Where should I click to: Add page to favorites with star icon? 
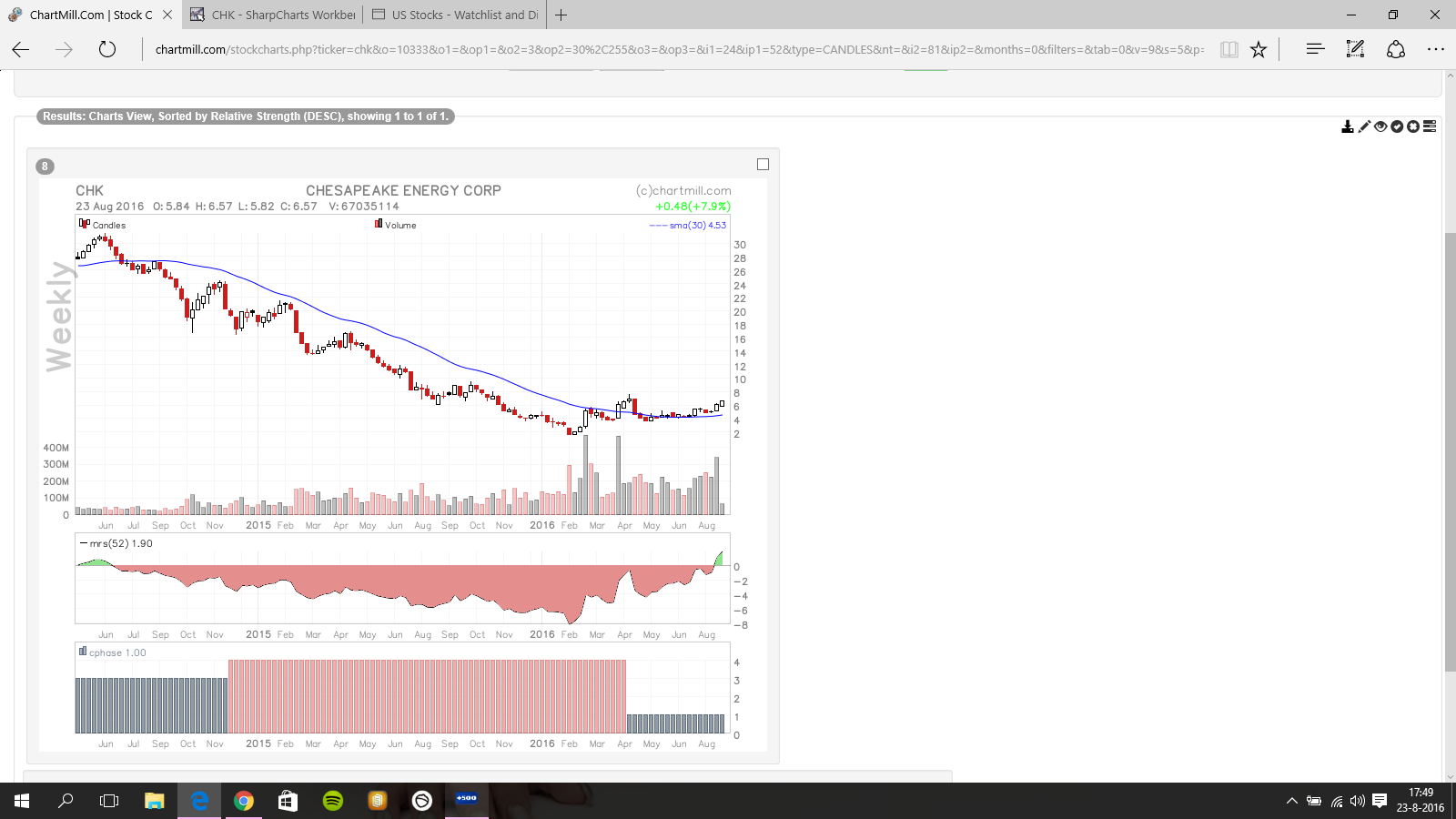[1259, 50]
